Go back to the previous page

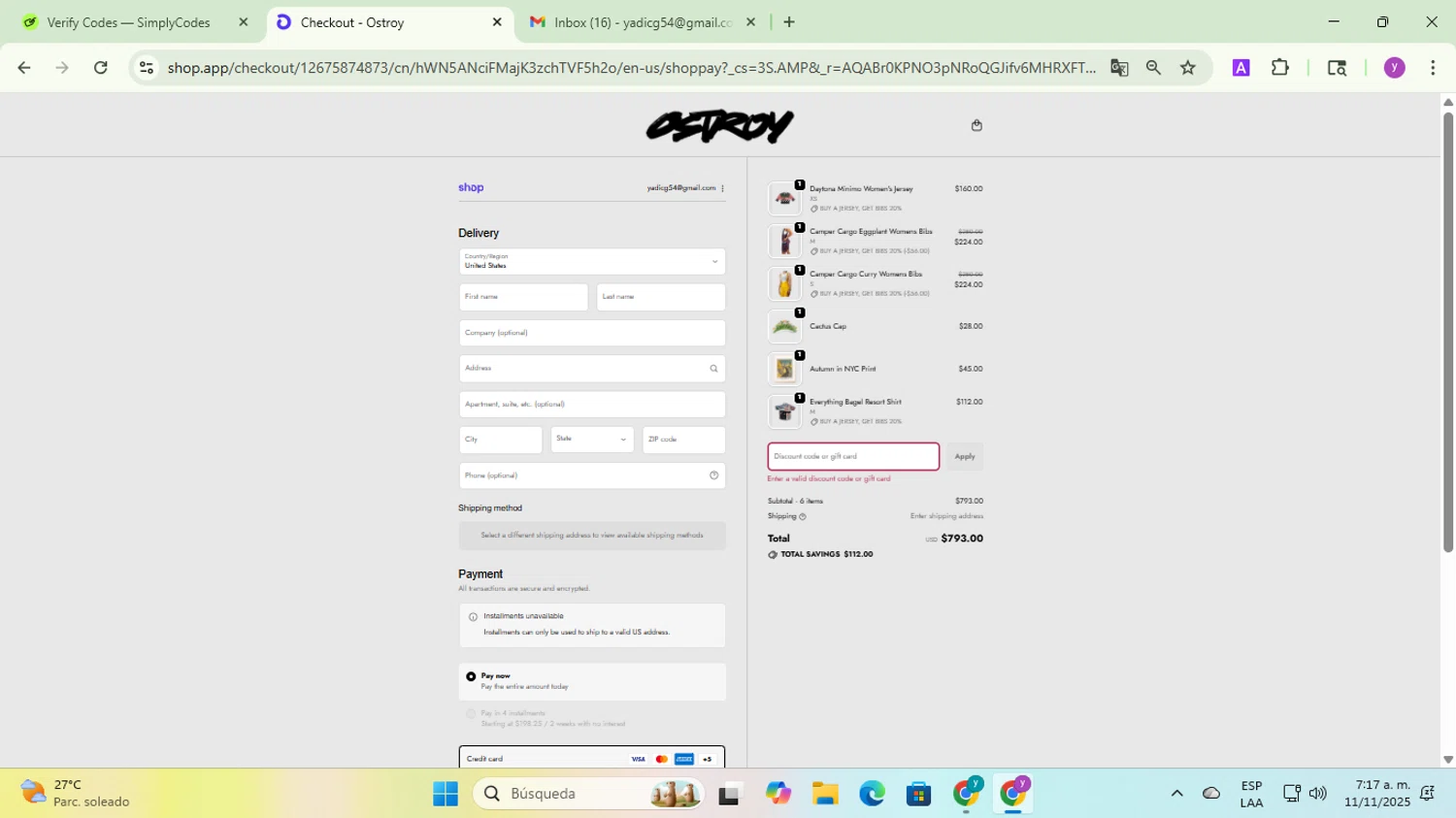click(24, 67)
